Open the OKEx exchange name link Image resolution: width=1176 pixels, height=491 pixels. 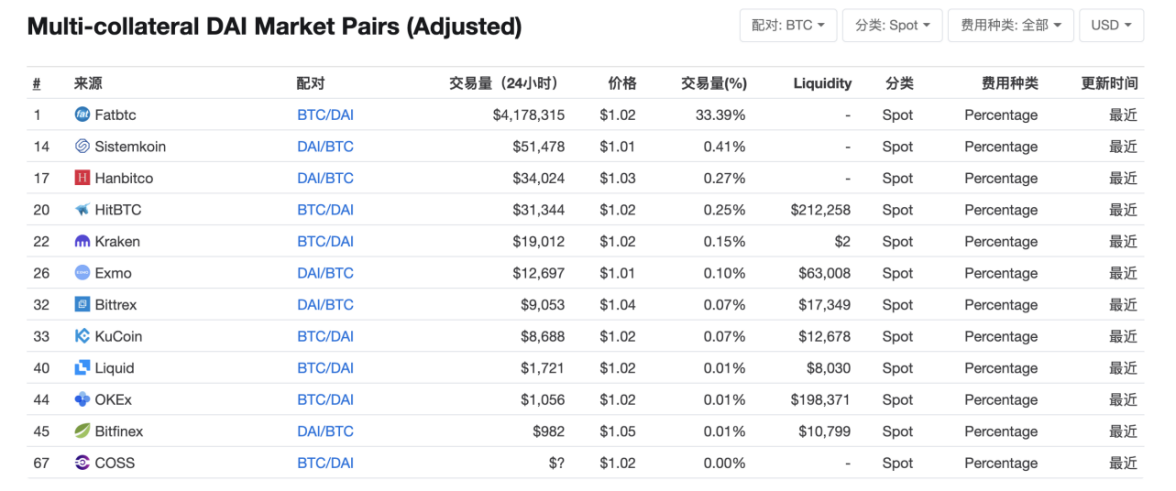coord(113,400)
